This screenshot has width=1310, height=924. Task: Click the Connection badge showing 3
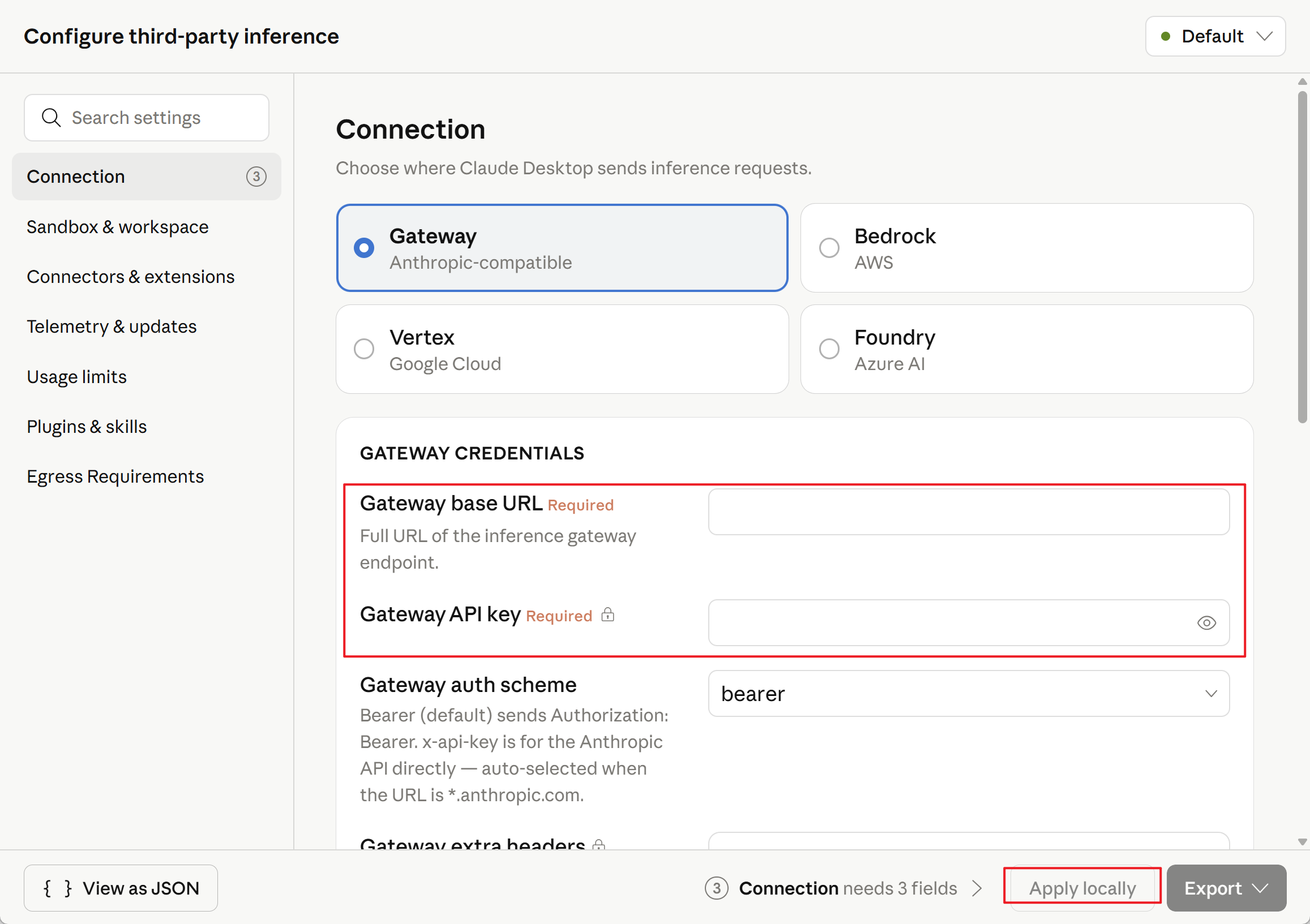256,176
